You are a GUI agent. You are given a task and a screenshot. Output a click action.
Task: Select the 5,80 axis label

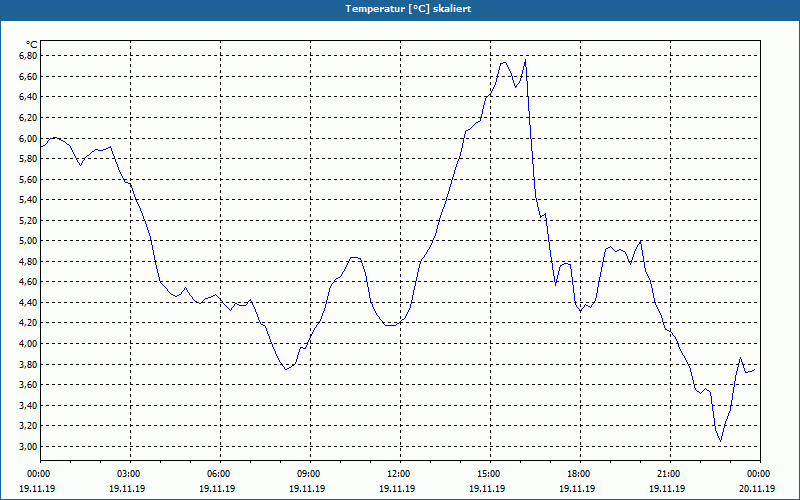click(29, 159)
